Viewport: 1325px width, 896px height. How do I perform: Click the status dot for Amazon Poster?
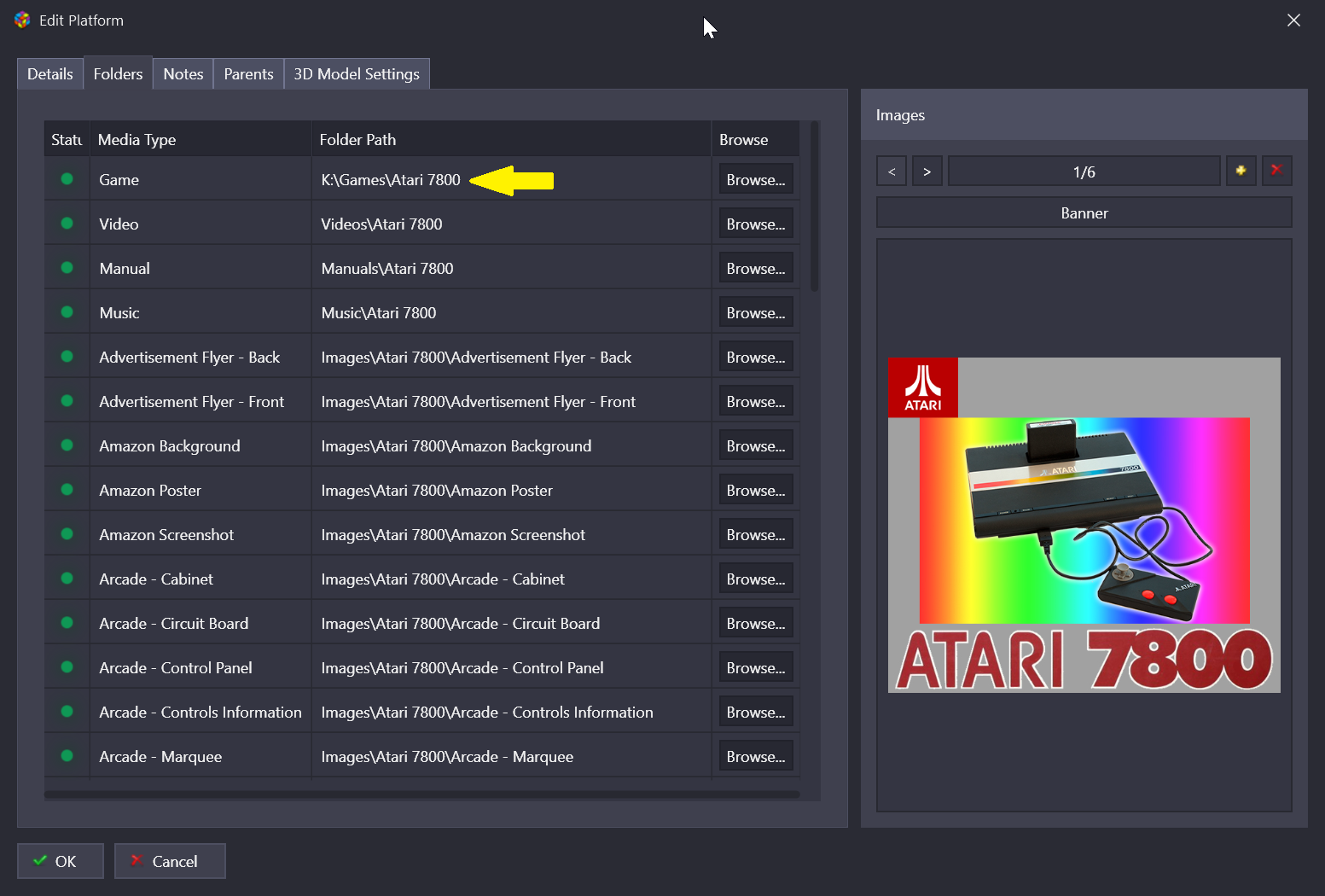(x=67, y=490)
